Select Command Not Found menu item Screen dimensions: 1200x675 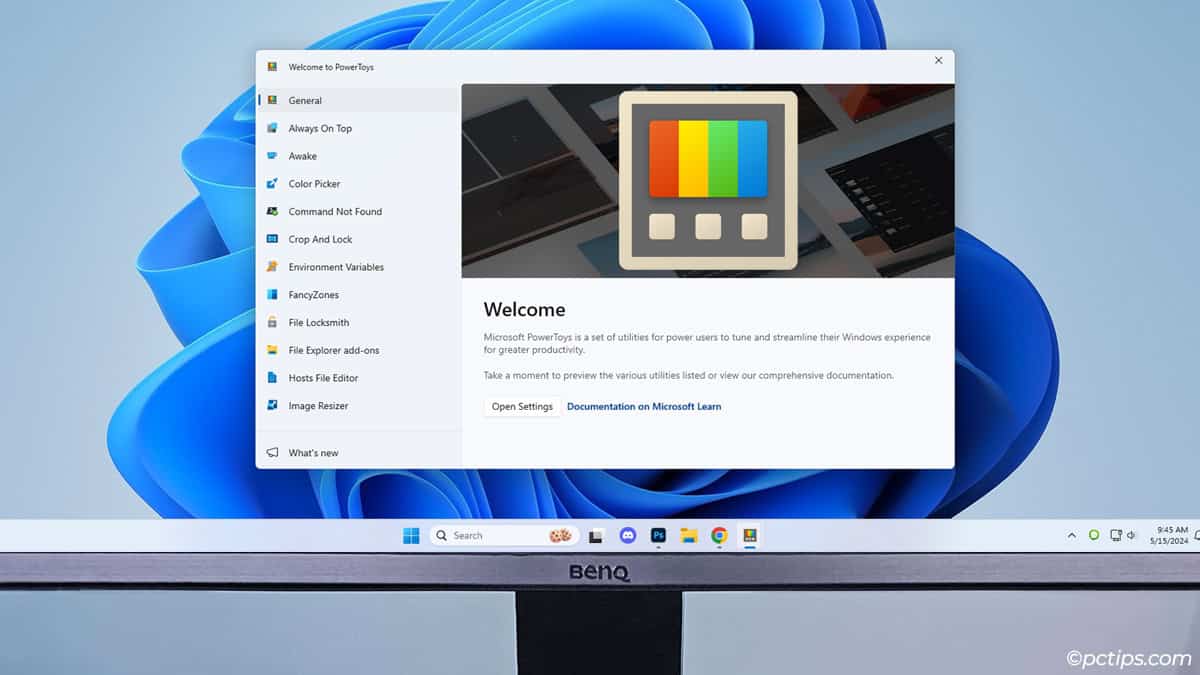point(335,212)
